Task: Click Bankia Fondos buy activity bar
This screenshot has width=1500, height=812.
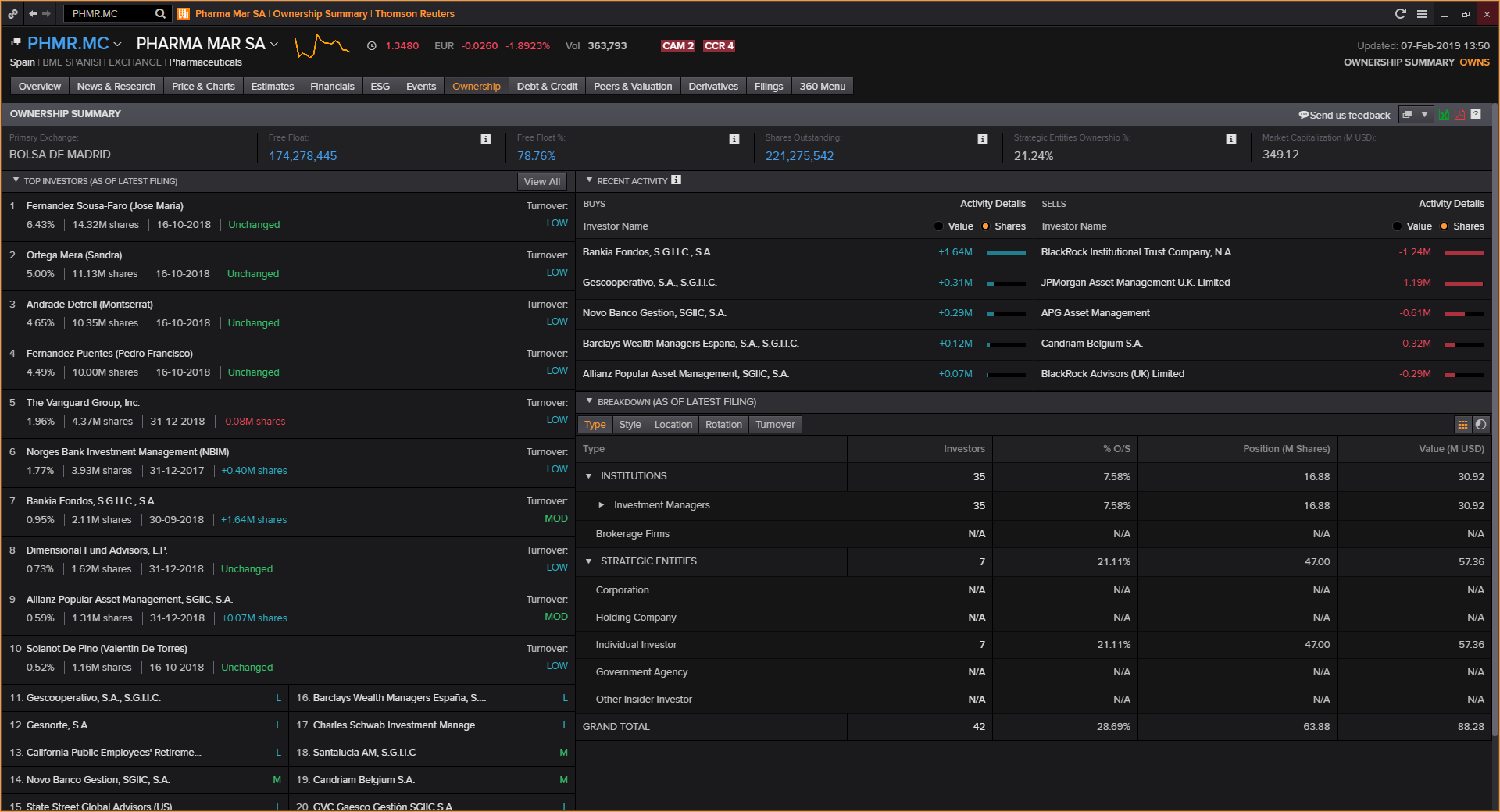Action: pos(1005,253)
